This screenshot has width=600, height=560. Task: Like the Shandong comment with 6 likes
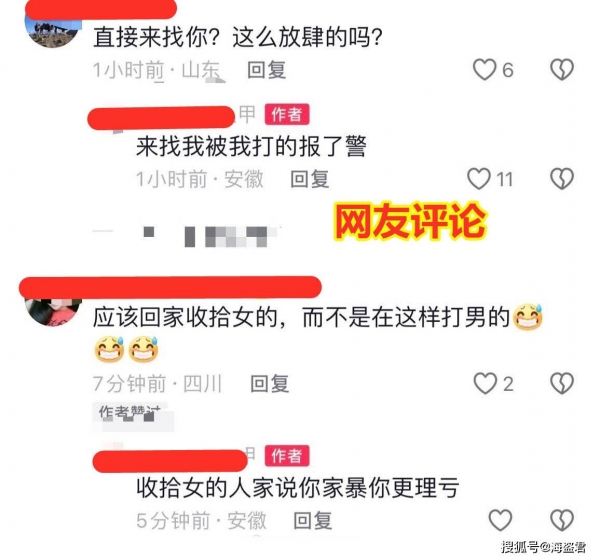[484, 69]
